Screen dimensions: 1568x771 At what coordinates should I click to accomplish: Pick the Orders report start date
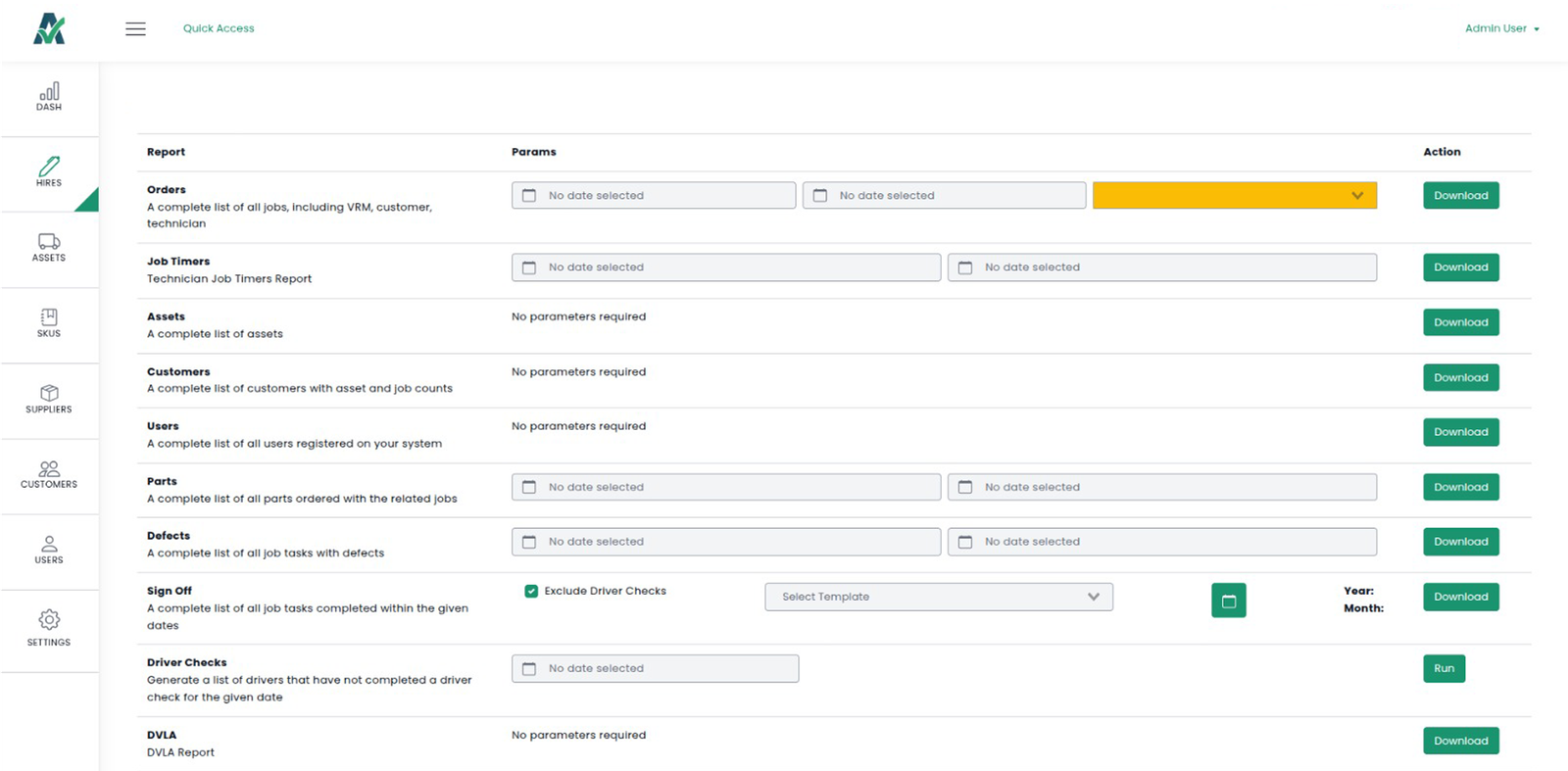tap(653, 196)
